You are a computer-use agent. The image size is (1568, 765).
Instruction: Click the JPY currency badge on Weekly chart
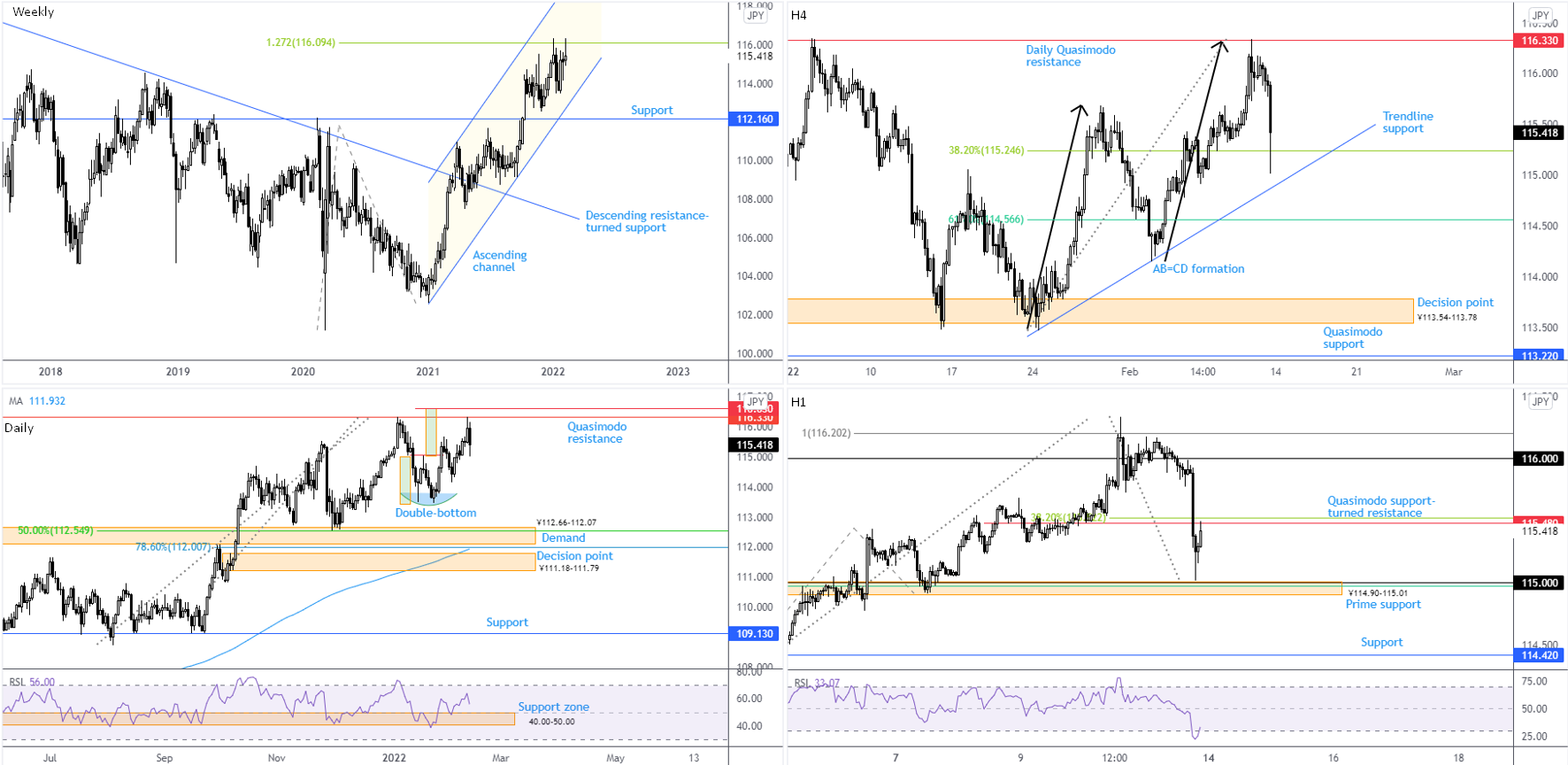(756, 16)
